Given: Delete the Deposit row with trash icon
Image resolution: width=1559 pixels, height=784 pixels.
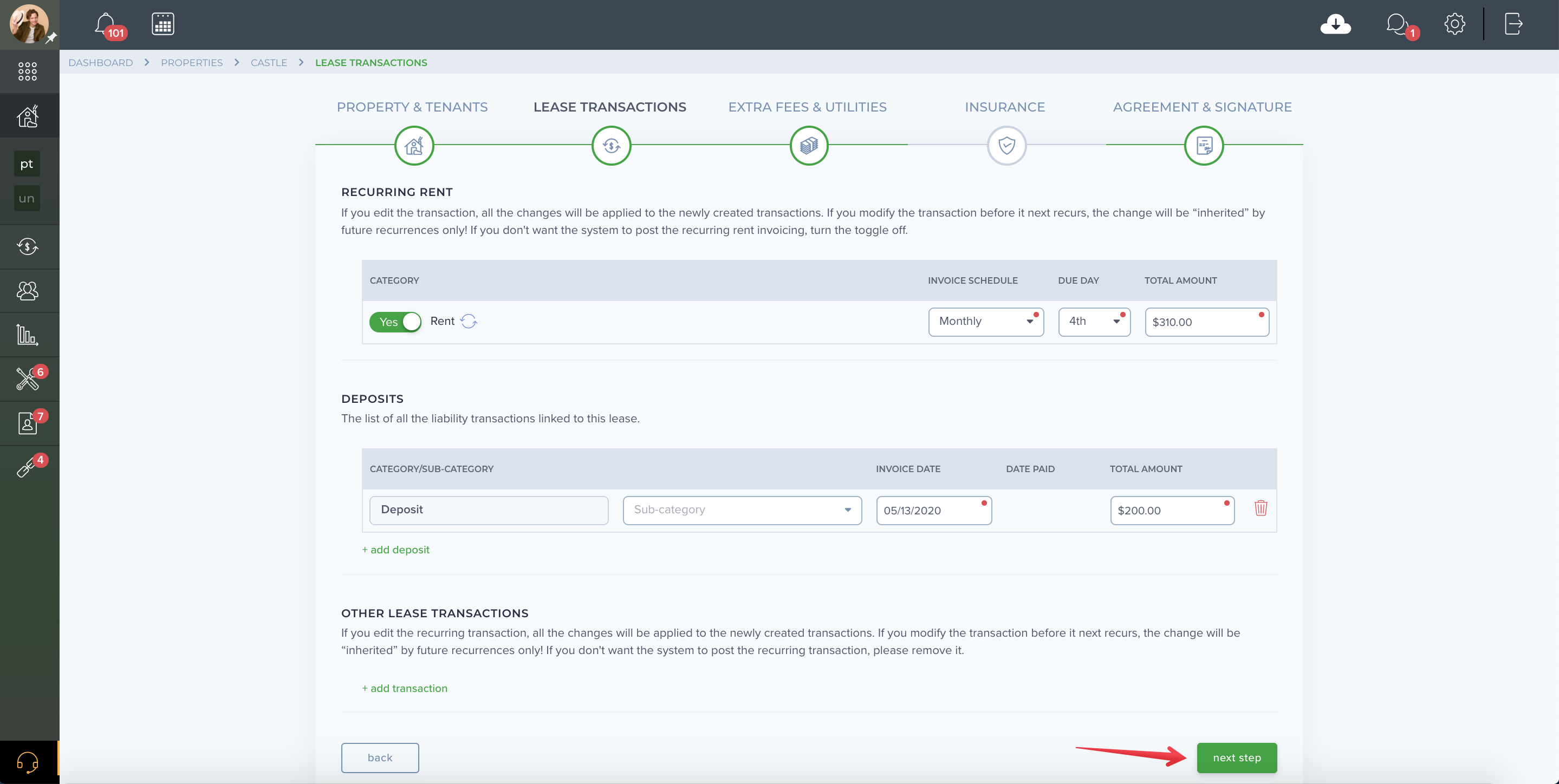Looking at the screenshot, I should coord(1261,508).
